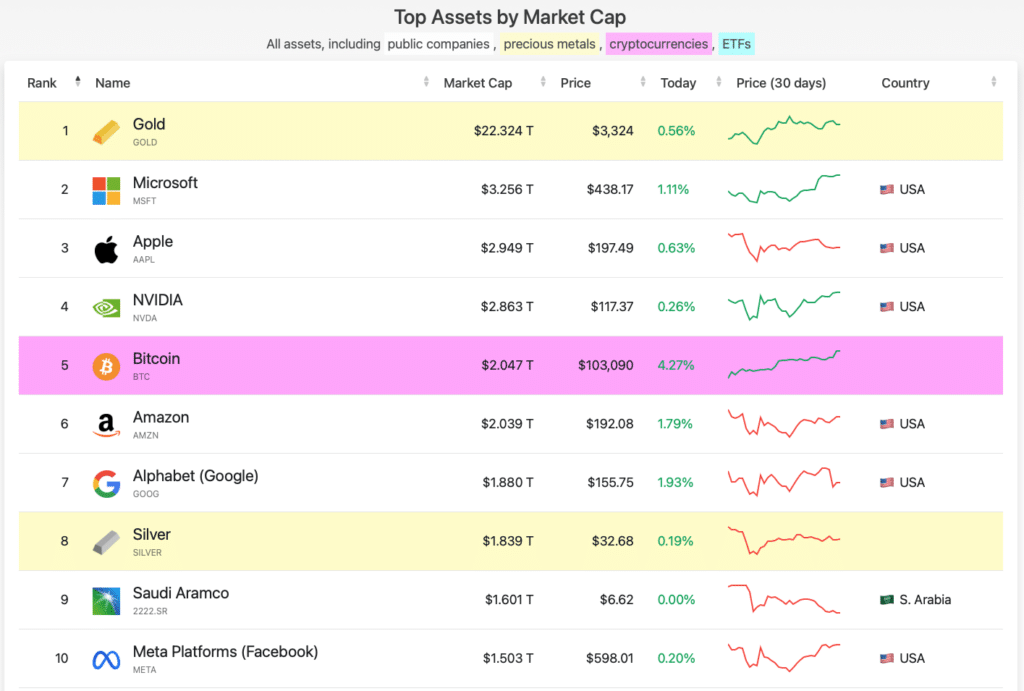The width and height of the screenshot is (1024, 691).
Task: Click Alphabet's 1.93% daily change
Action: coord(675,483)
